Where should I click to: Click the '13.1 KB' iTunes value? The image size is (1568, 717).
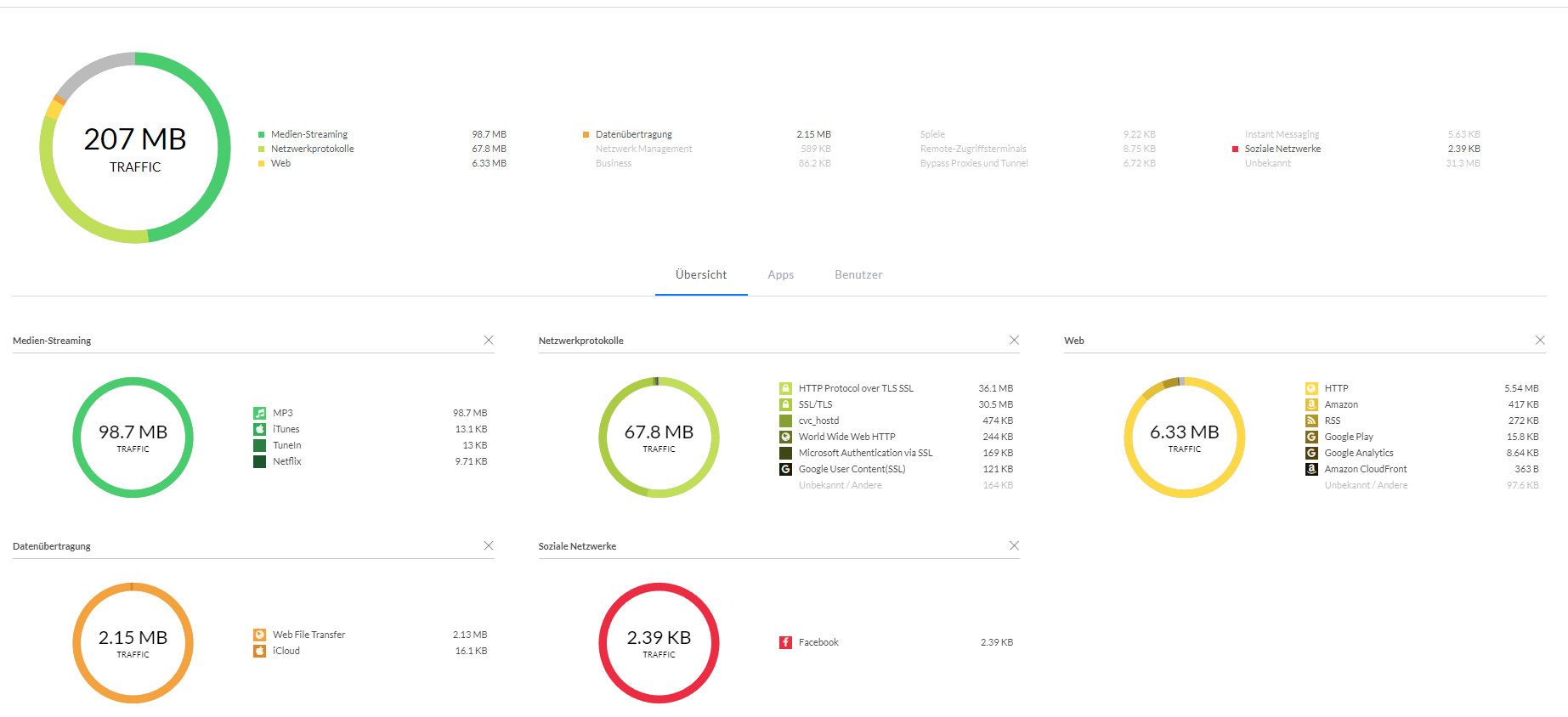click(471, 429)
